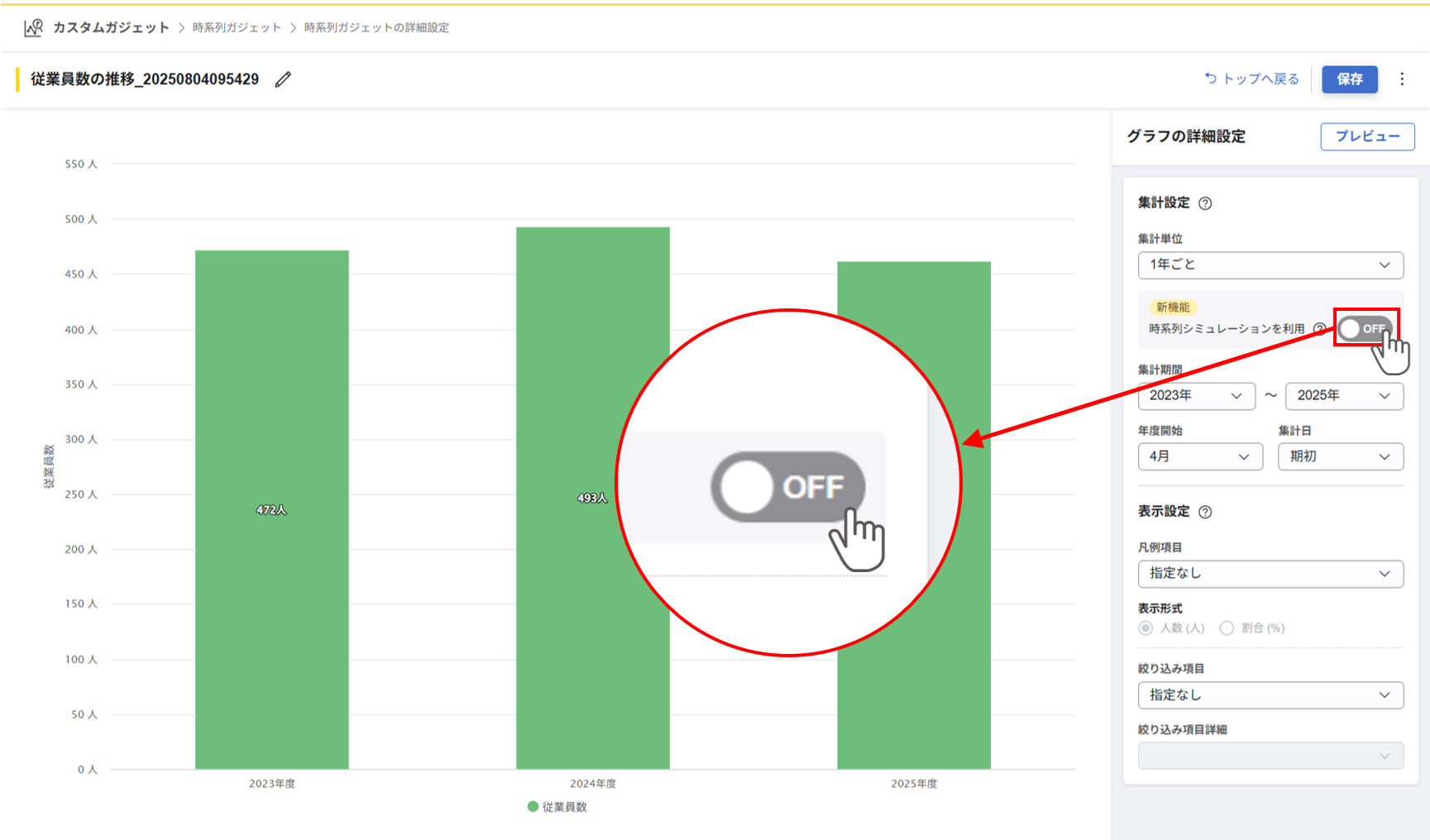The image size is (1430, 840).
Task: Select the 割合 (%) radio button
Action: click(1227, 628)
